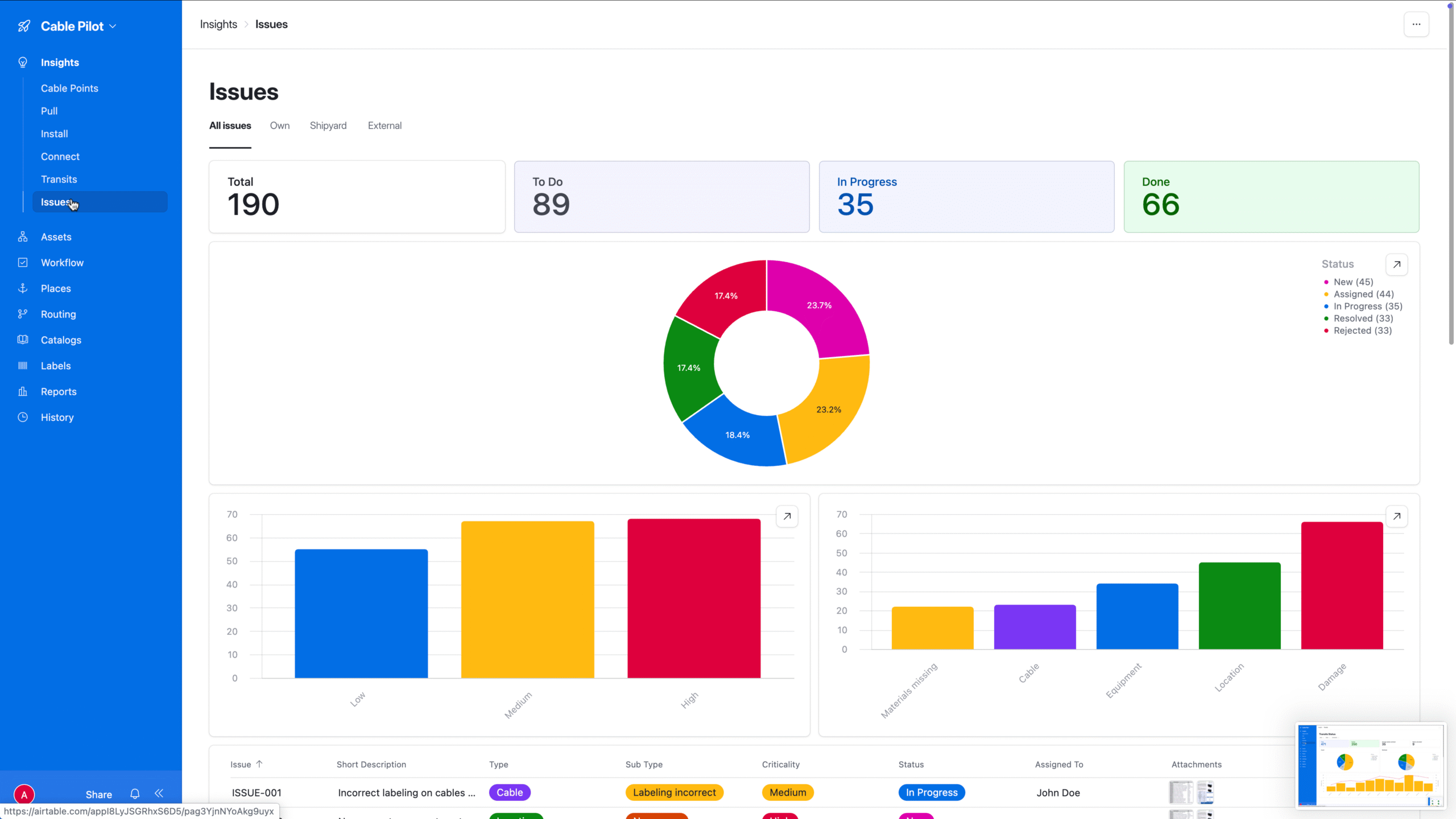The width and height of the screenshot is (1456, 819).
Task: Sort by Issue column header arrow
Action: (259, 764)
